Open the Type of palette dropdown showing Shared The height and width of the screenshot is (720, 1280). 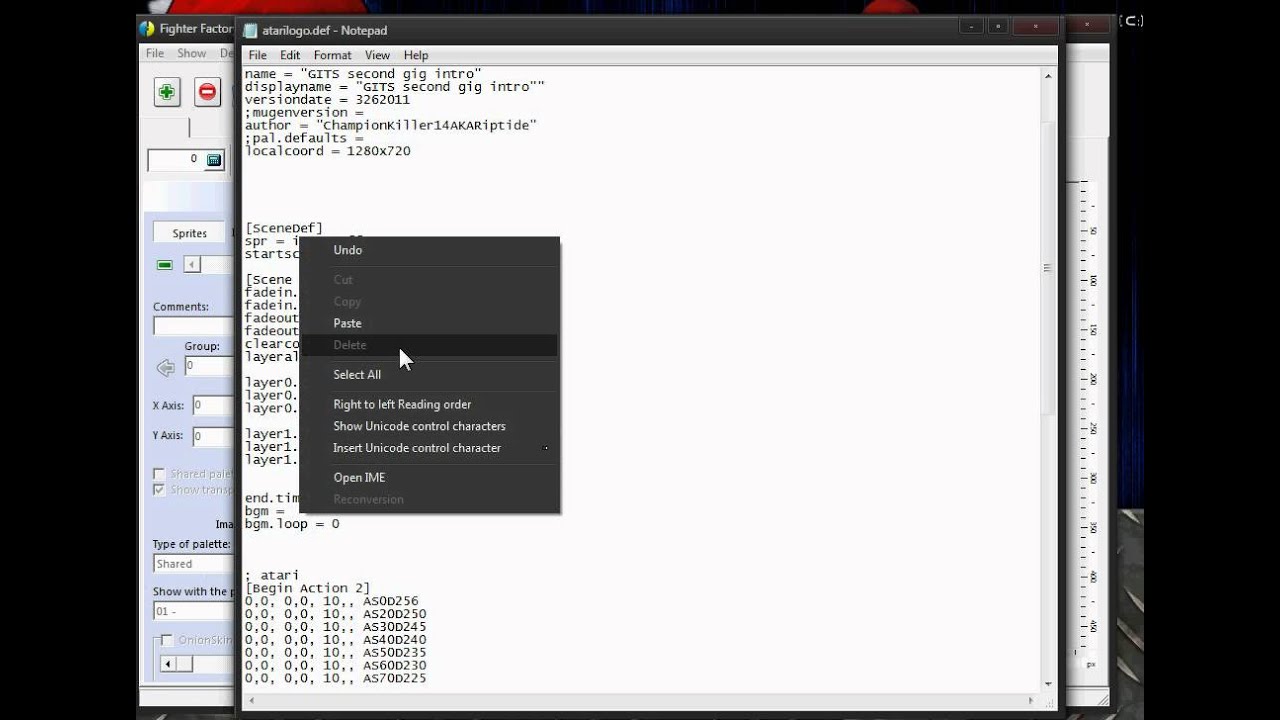pos(193,564)
